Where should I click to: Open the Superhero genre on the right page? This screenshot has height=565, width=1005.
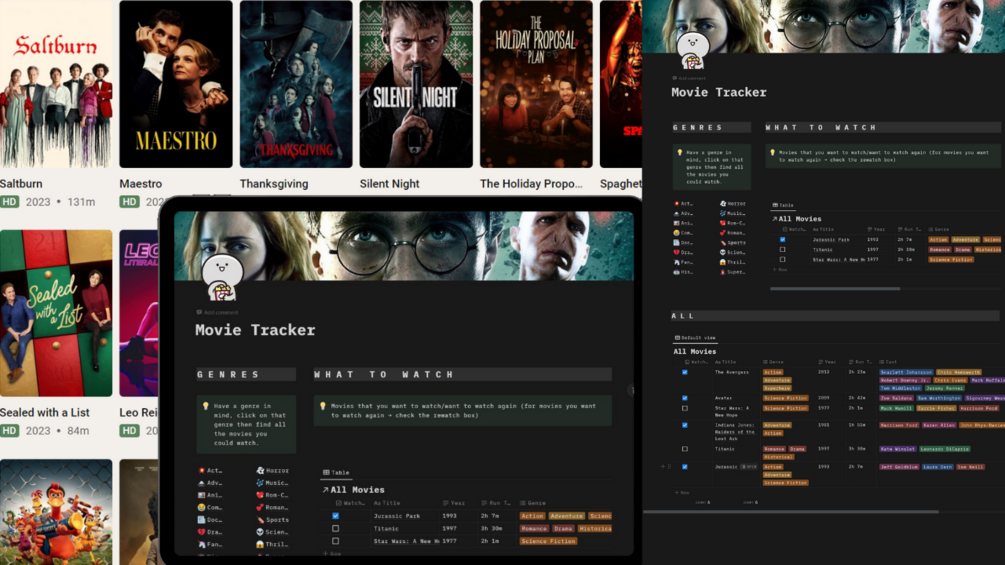[733, 272]
